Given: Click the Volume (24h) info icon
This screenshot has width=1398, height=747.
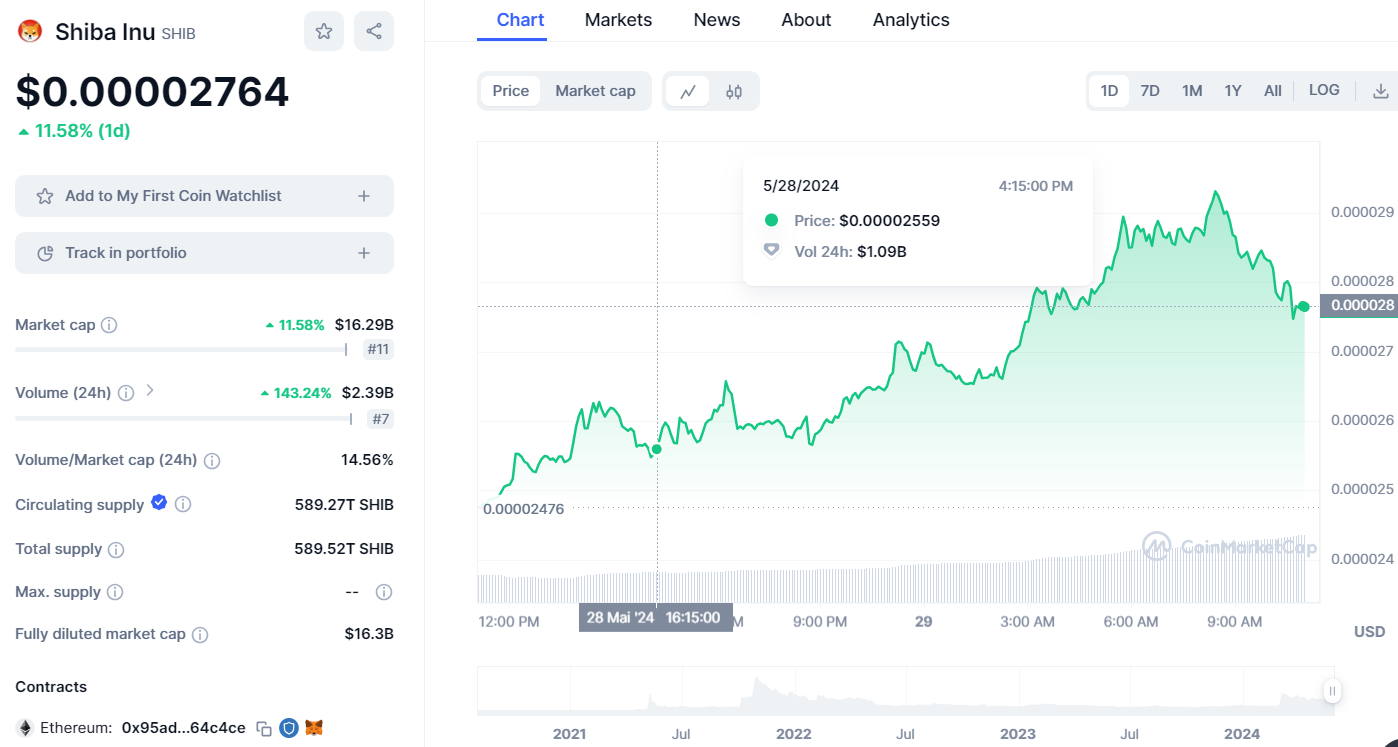Looking at the screenshot, I should click(126, 393).
